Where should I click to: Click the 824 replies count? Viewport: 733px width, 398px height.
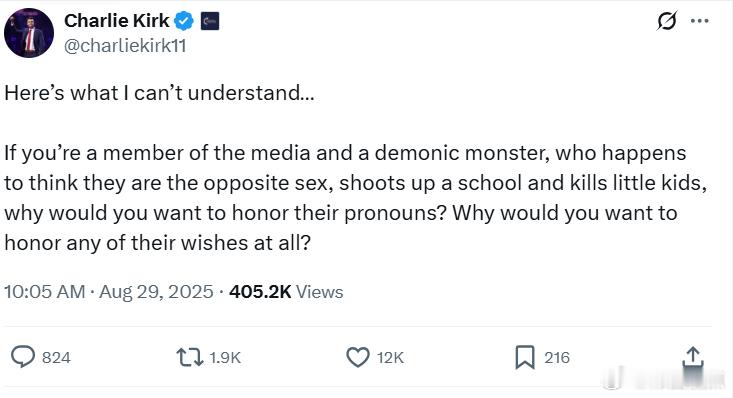[56, 358]
